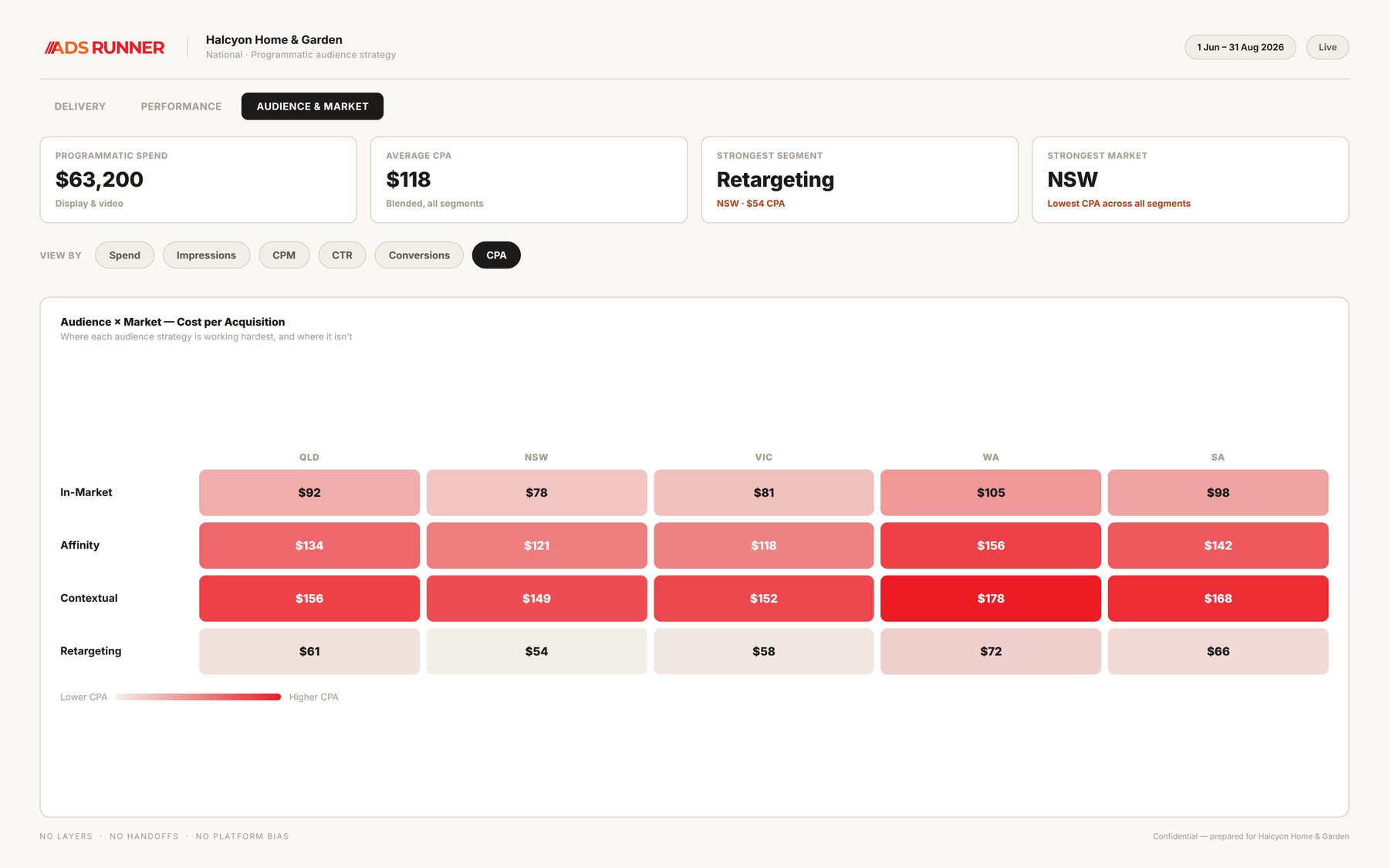Click the Contextual WA $178 cell
The width and height of the screenshot is (1389, 868).
[991, 598]
